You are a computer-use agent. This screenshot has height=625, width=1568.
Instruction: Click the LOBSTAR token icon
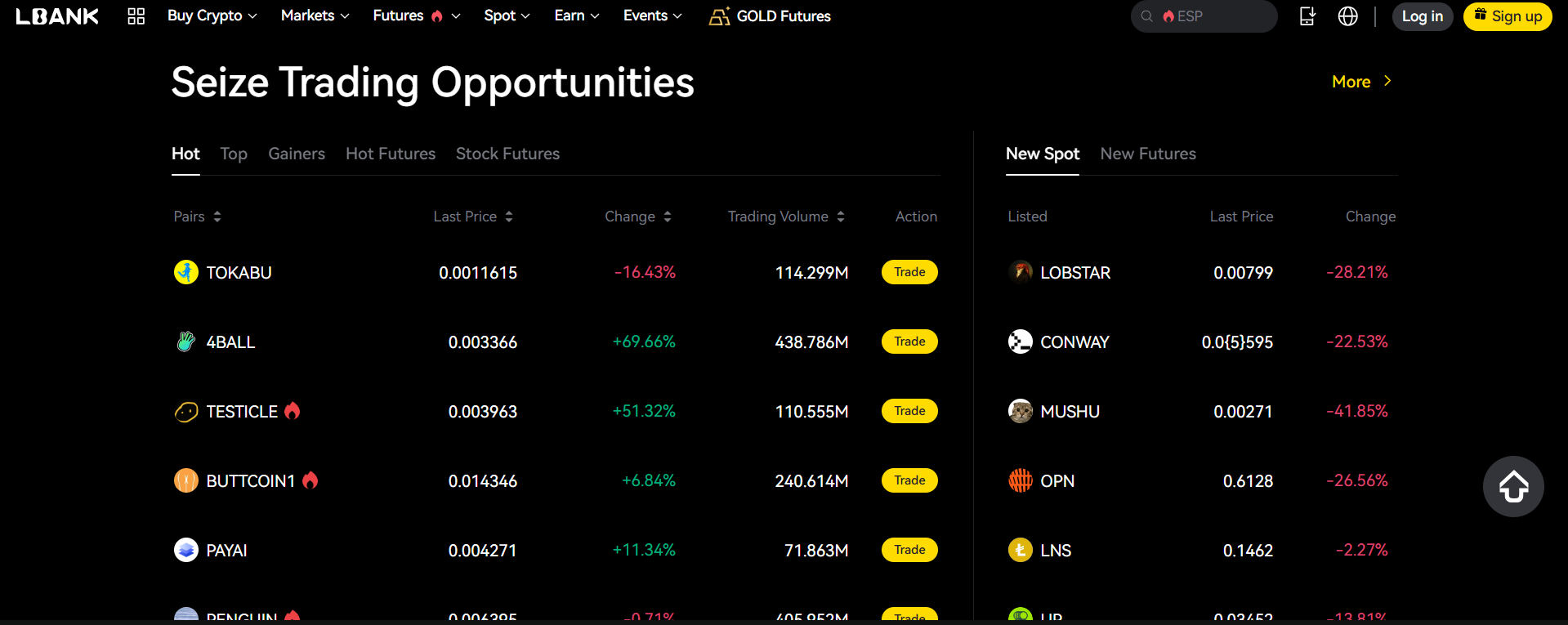[x=1020, y=272]
